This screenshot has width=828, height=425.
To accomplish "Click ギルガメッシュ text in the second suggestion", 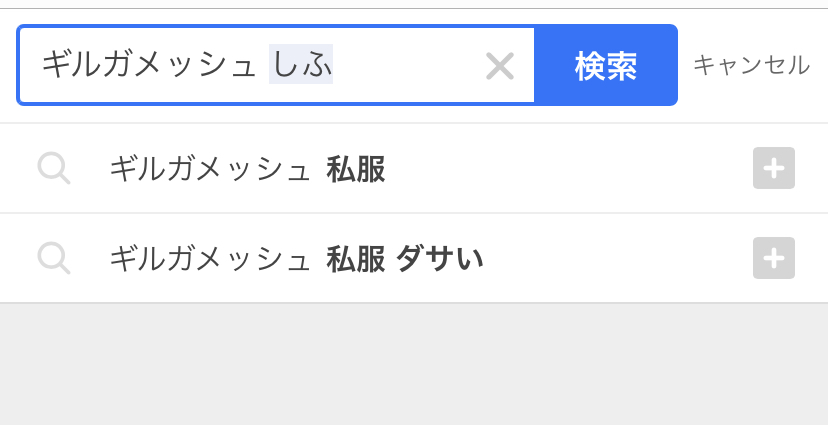I will (x=210, y=259).
